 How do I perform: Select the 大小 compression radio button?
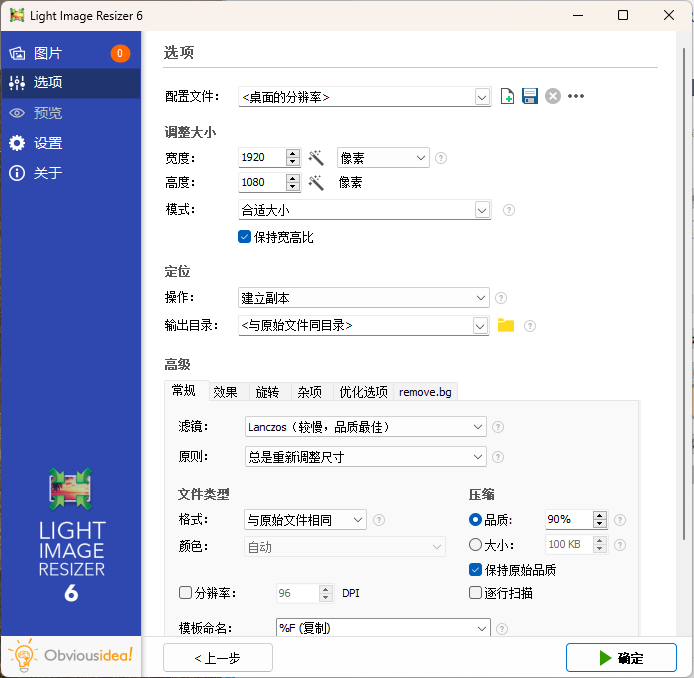pyautogui.click(x=475, y=545)
